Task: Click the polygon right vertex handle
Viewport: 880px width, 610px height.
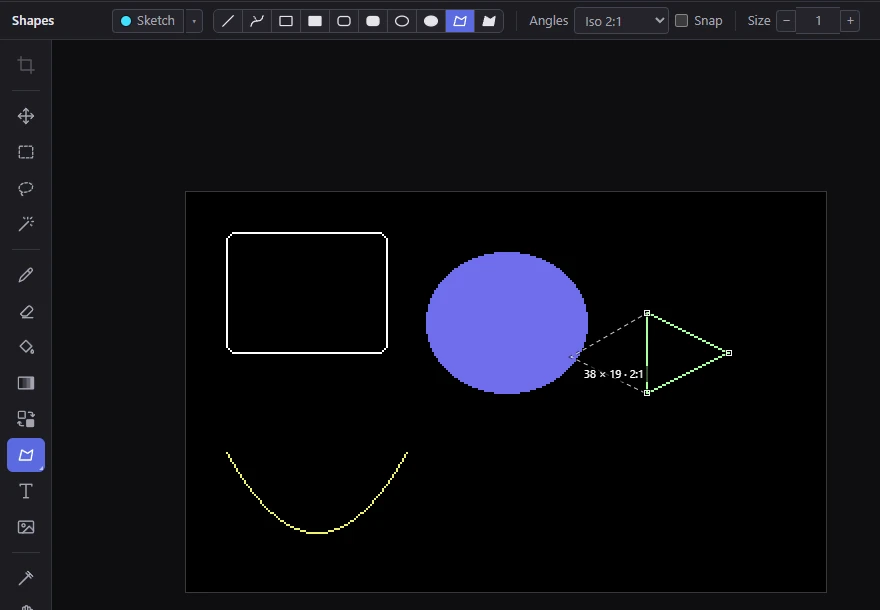Action: pyautogui.click(x=729, y=353)
